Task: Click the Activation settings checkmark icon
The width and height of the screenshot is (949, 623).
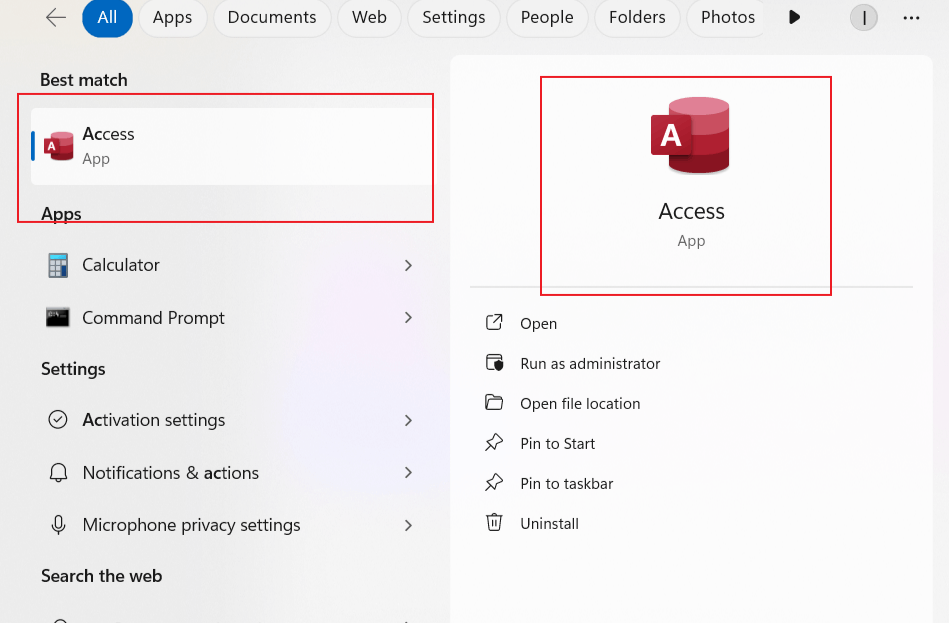Action: [58, 420]
